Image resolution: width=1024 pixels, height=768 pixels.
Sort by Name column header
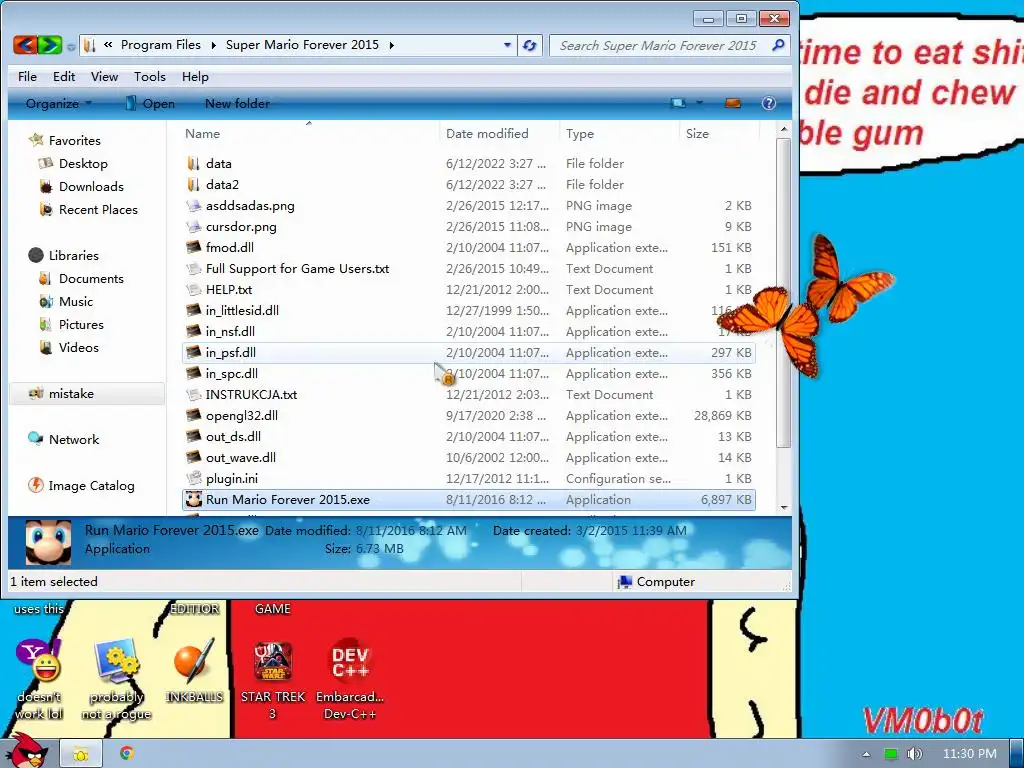coord(202,133)
